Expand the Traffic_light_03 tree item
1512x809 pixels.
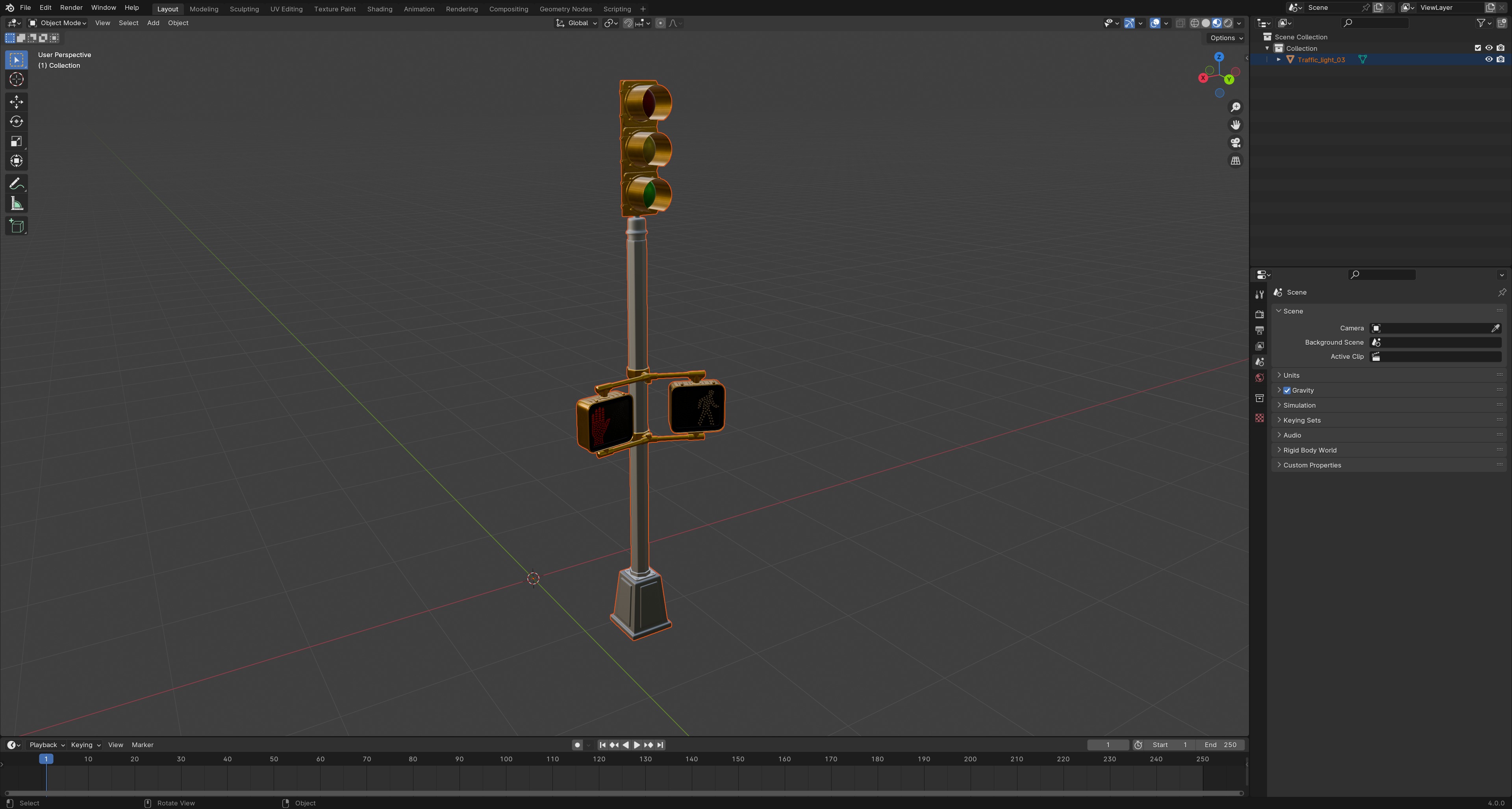[1278, 59]
